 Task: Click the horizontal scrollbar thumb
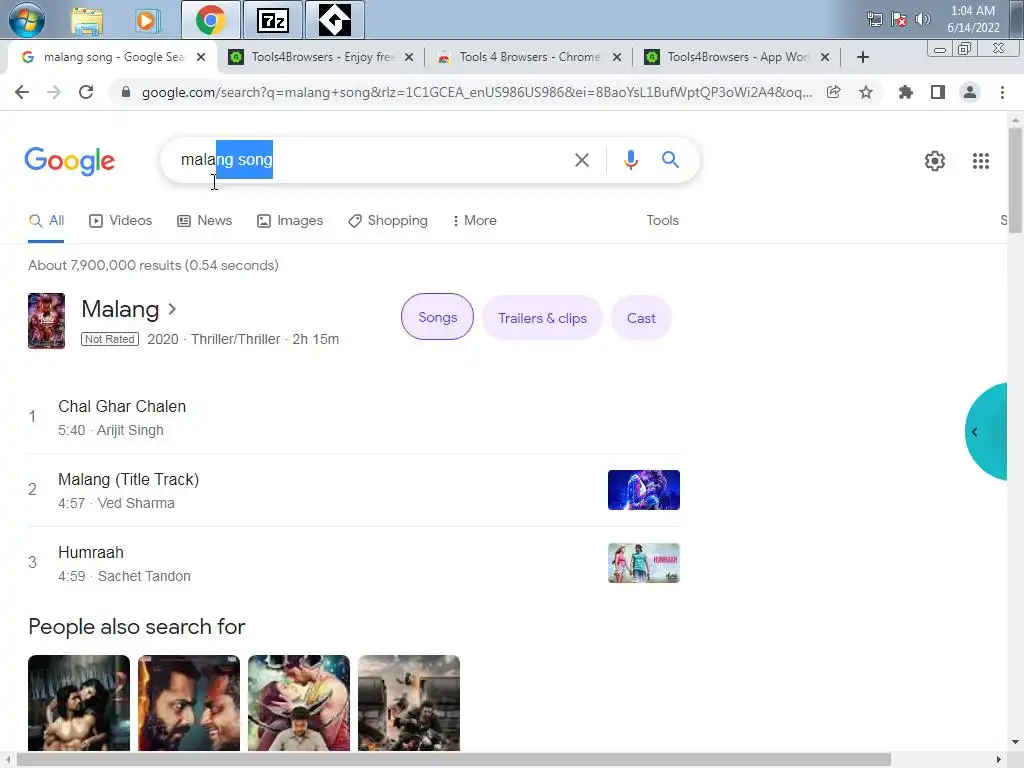tap(454, 760)
